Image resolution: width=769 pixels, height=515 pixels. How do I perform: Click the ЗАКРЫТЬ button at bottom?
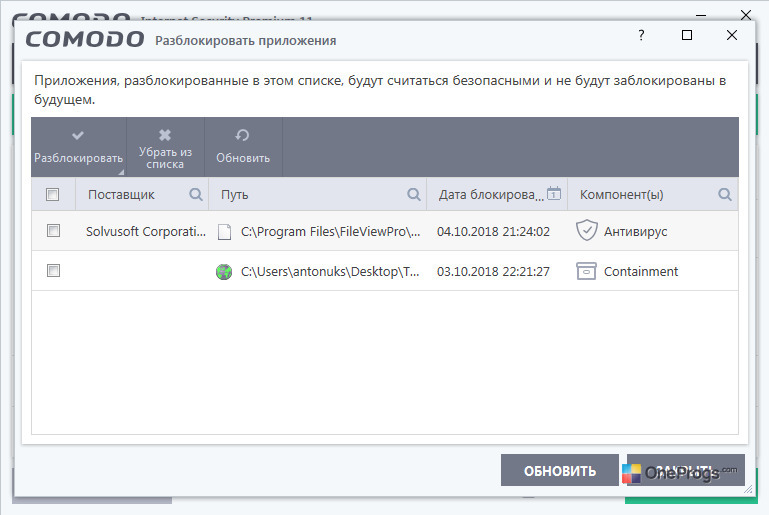tap(686, 470)
